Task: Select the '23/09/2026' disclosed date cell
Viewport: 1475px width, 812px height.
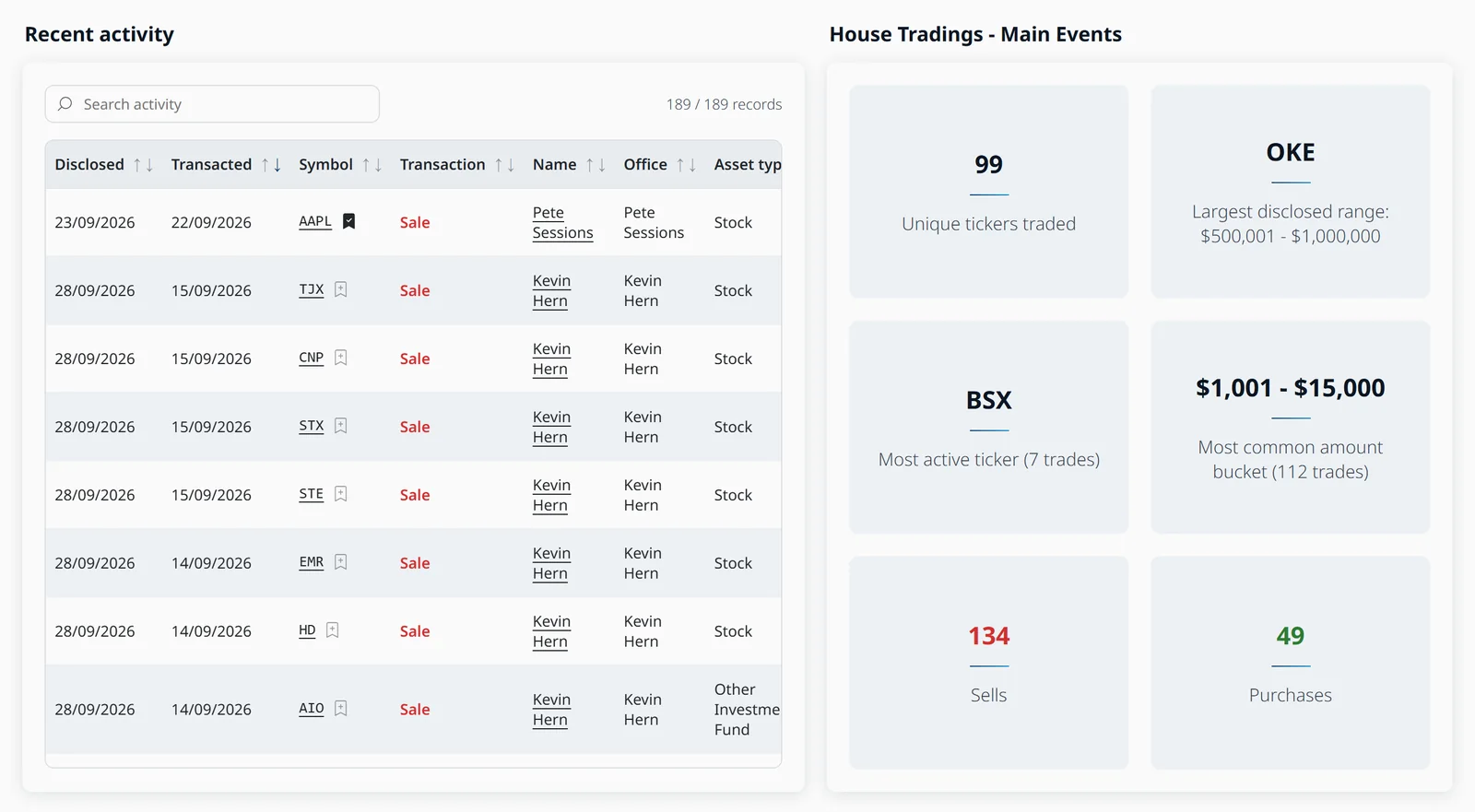Action: (95, 223)
